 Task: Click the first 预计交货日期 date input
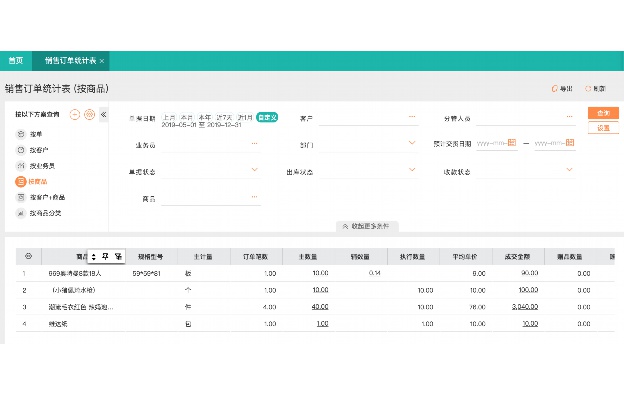497,143
